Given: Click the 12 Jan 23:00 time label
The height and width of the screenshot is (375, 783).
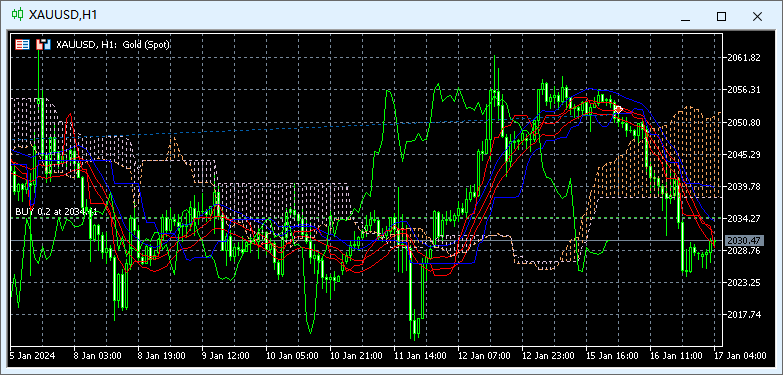Looking at the screenshot, I should click(548, 356).
